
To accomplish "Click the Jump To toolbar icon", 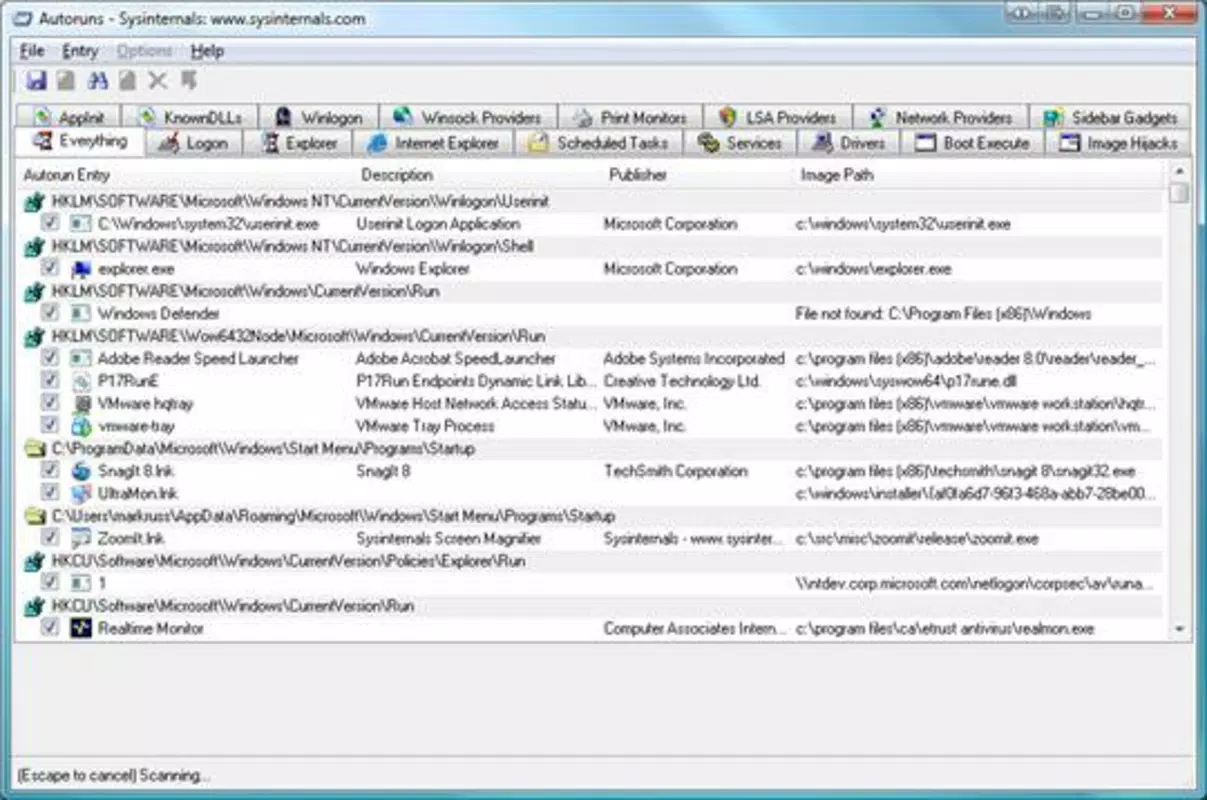I will [188, 81].
